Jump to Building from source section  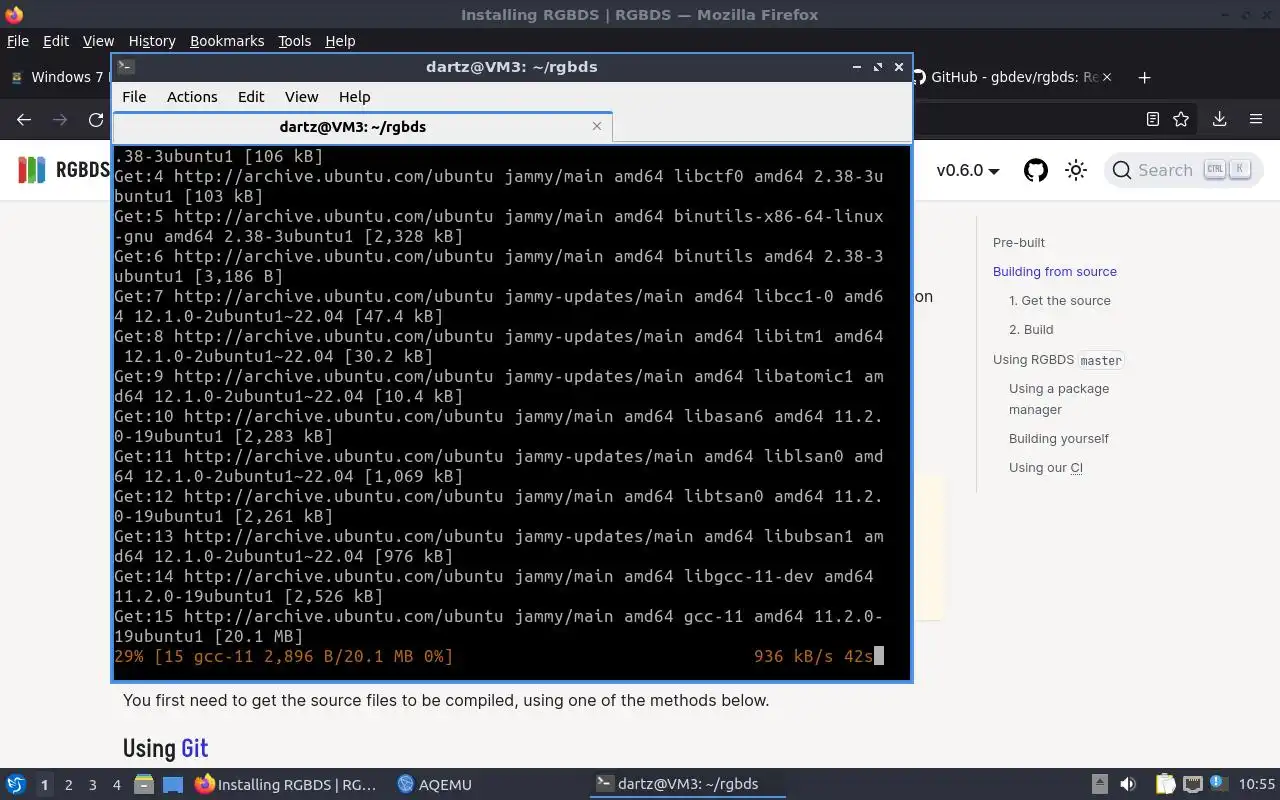[1055, 271]
